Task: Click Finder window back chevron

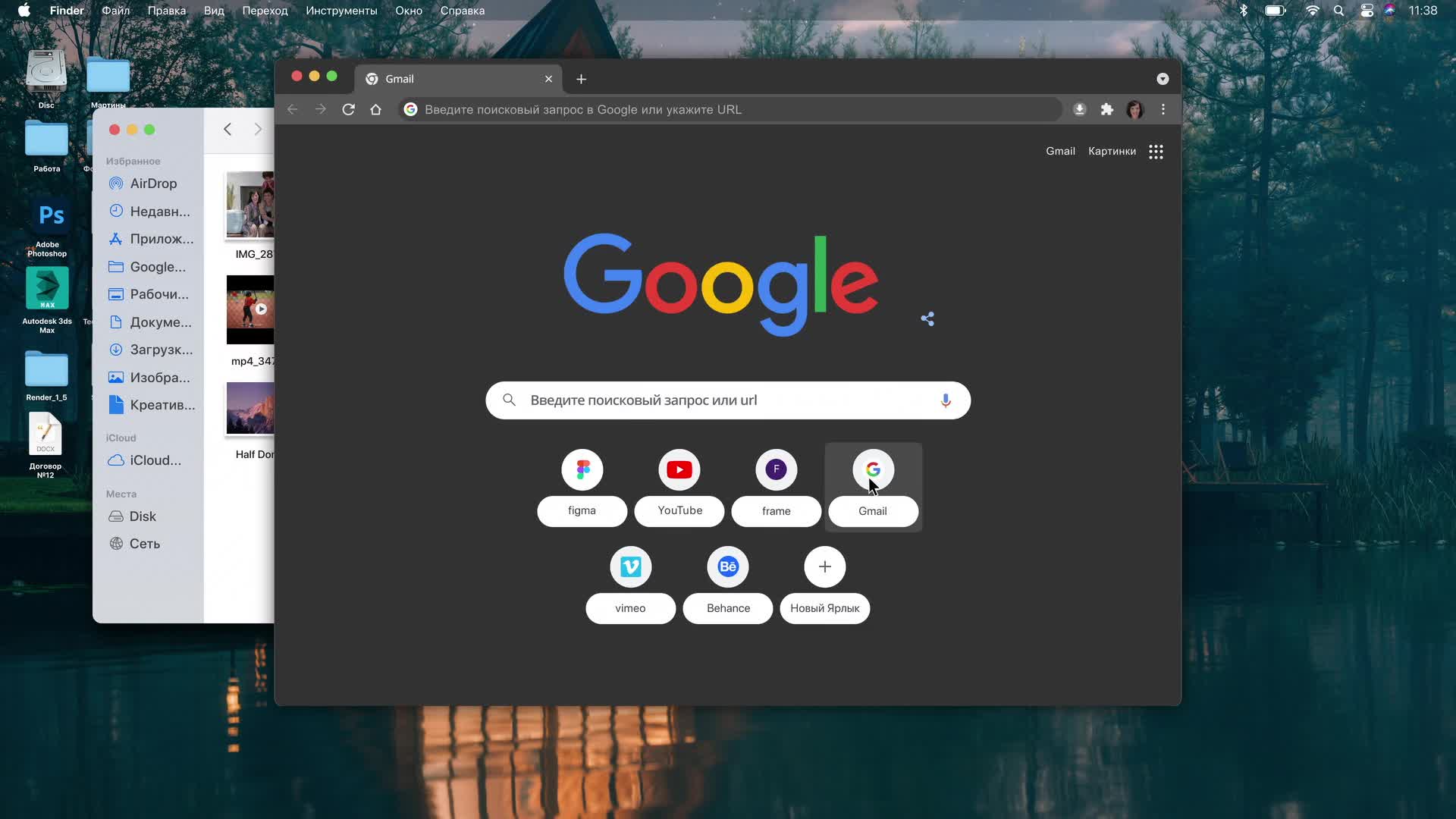Action: pyautogui.click(x=227, y=129)
